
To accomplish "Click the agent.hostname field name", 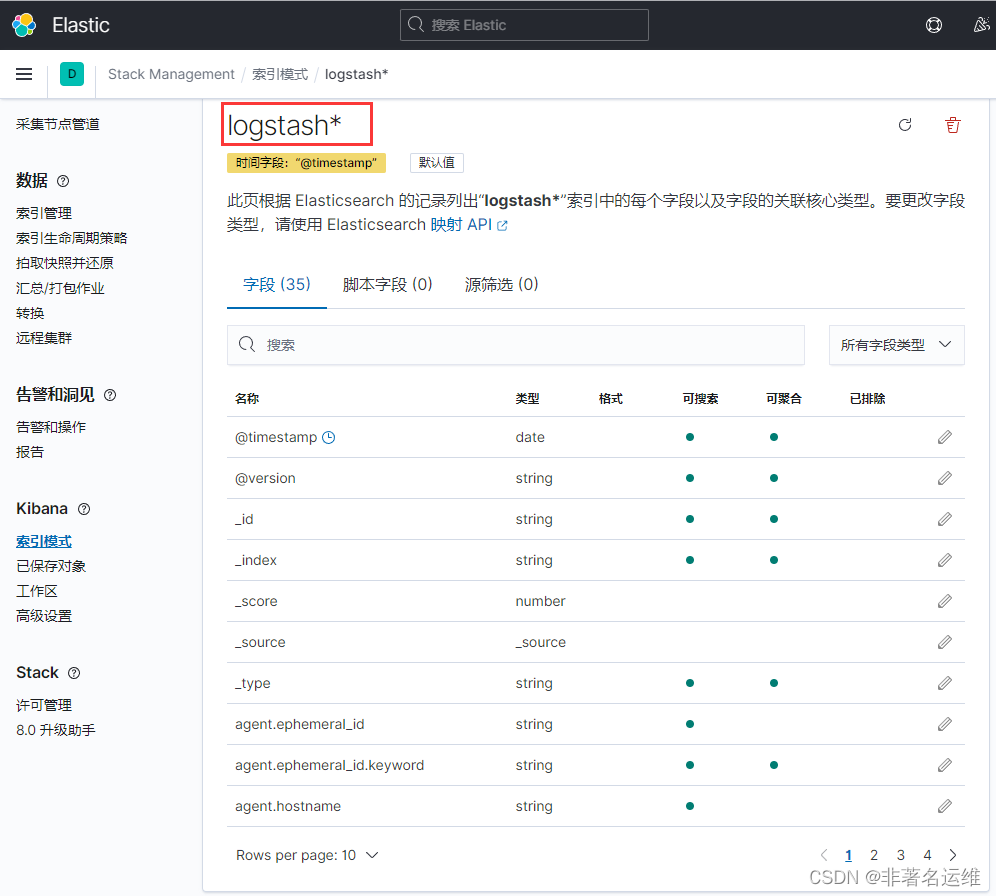I will tap(288, 806).
